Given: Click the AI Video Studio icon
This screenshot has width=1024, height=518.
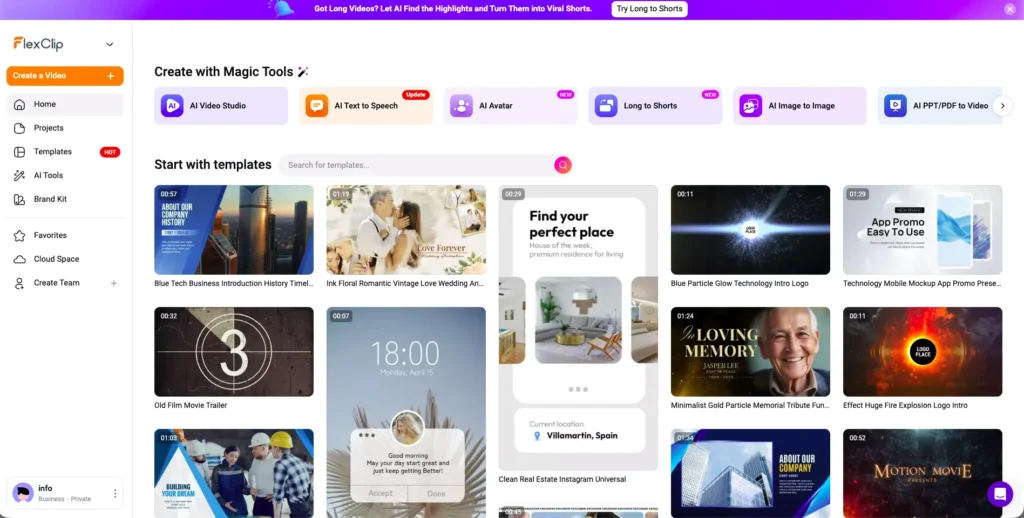Looking at the screenshot, I should (172, 106).
